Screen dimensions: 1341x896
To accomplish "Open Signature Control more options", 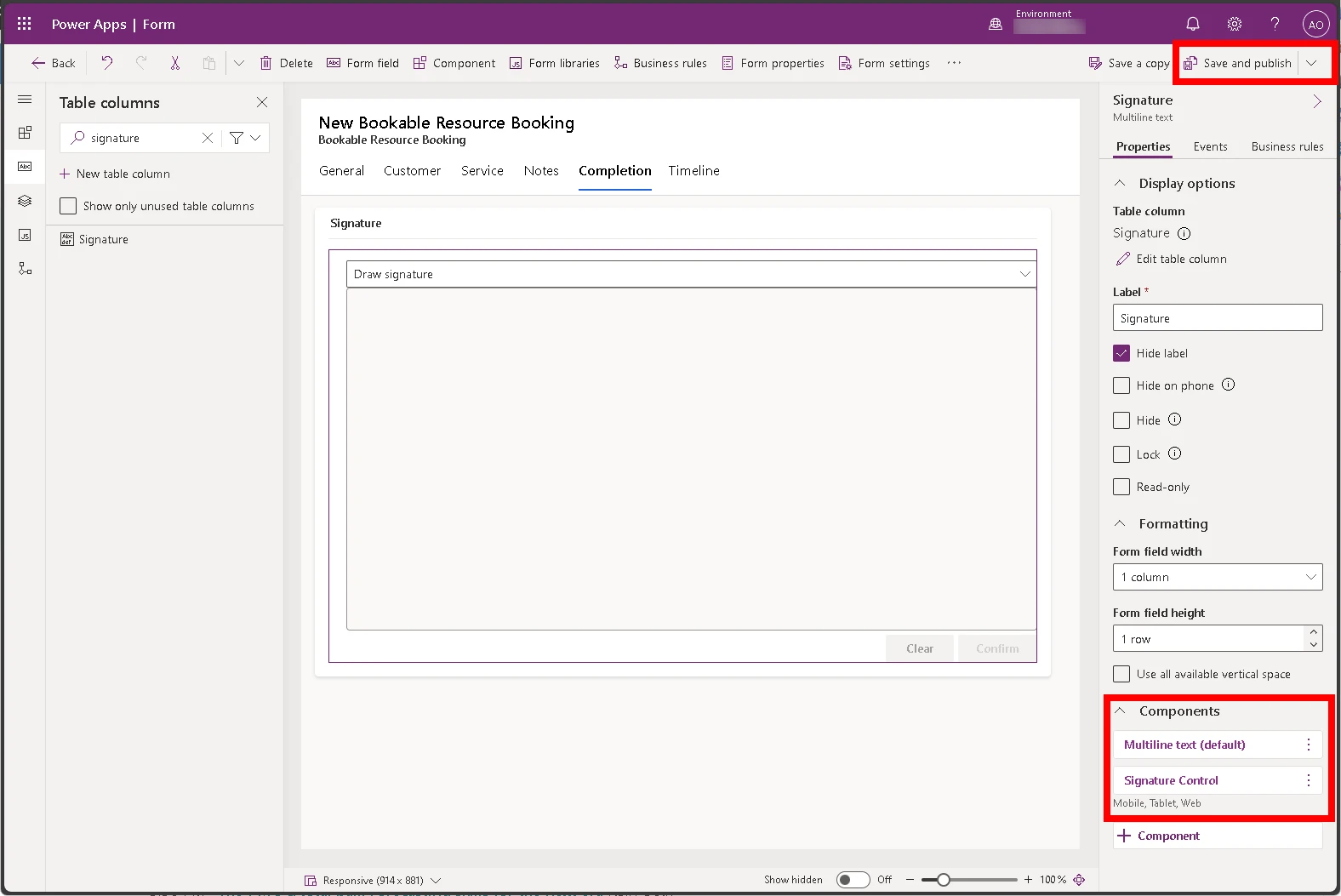I will click(x=1308, y=780).
